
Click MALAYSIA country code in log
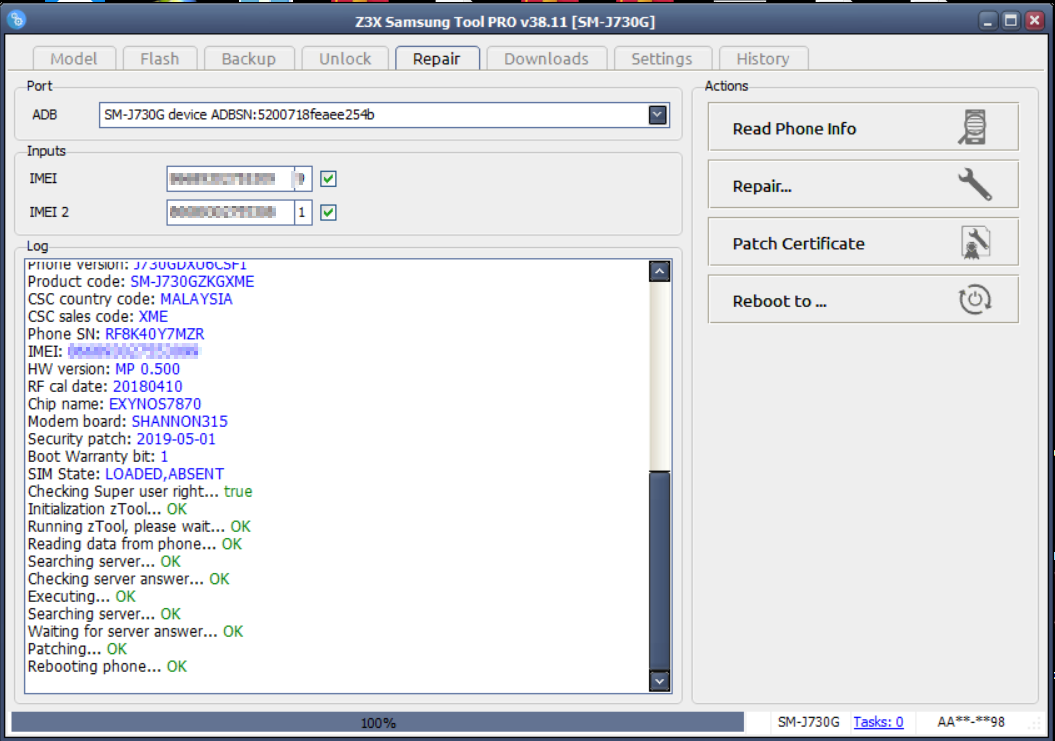click(196, 299)
